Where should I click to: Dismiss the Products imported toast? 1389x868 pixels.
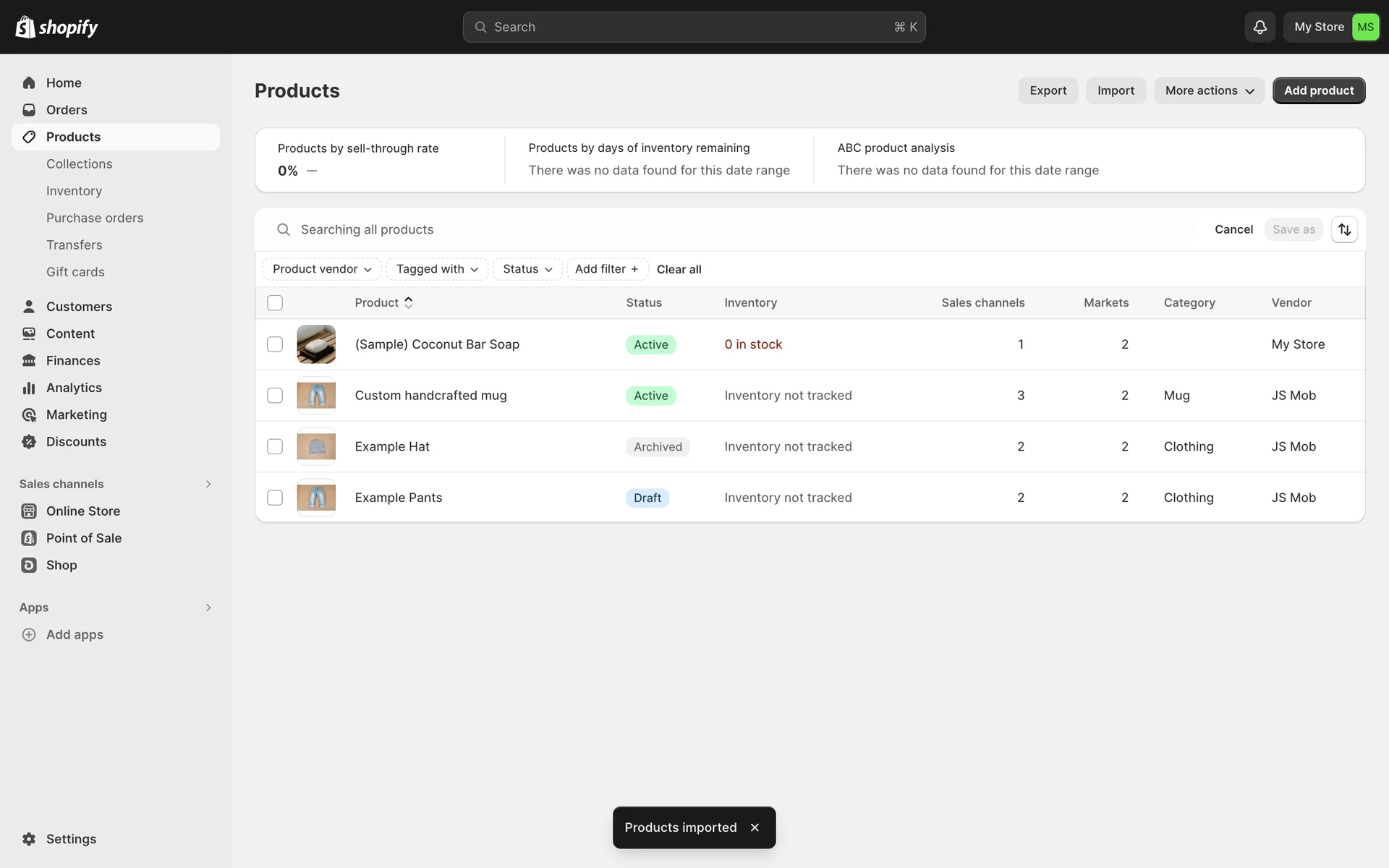coord(755,827)
